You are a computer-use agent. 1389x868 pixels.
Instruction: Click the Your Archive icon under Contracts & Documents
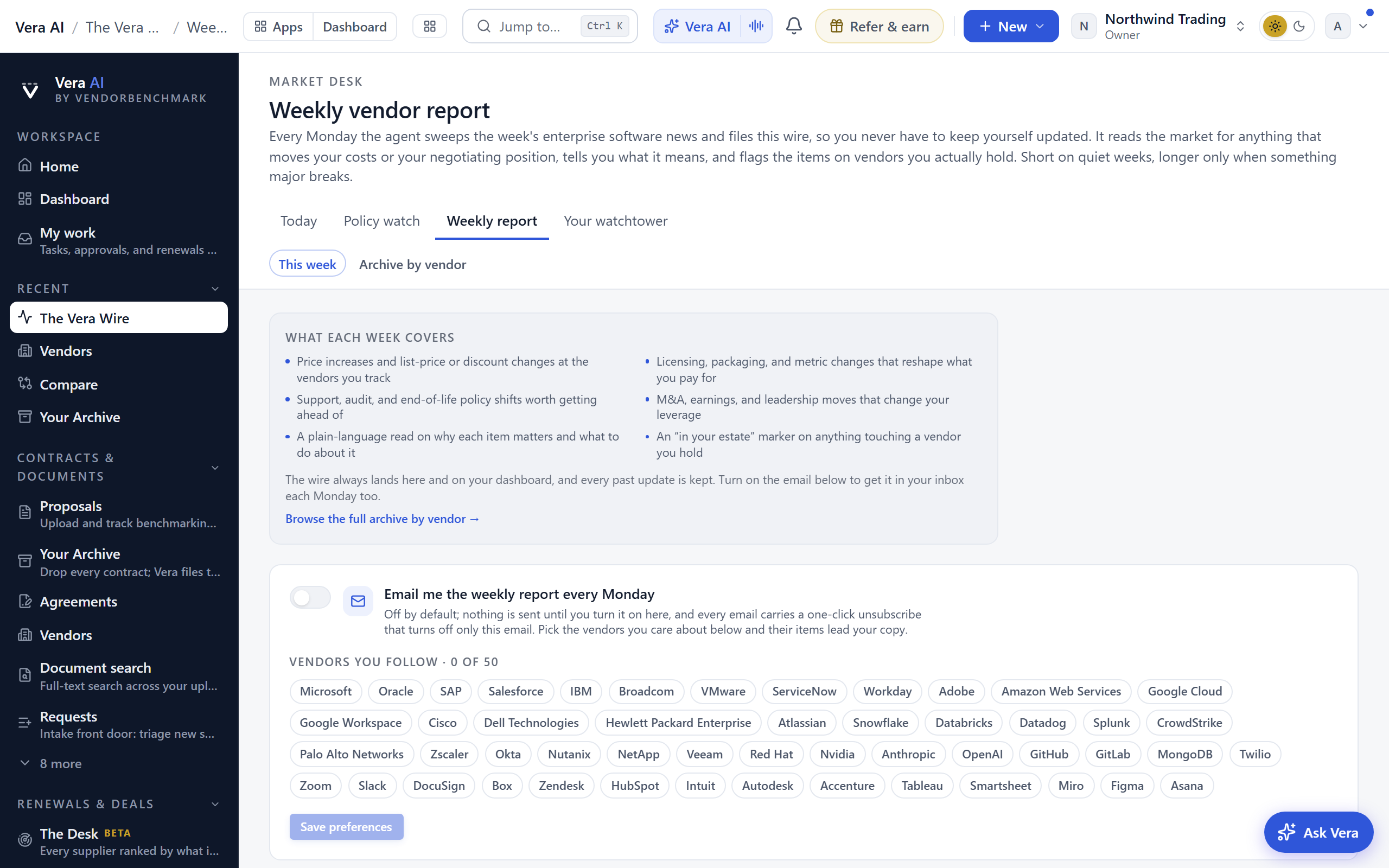24,561
